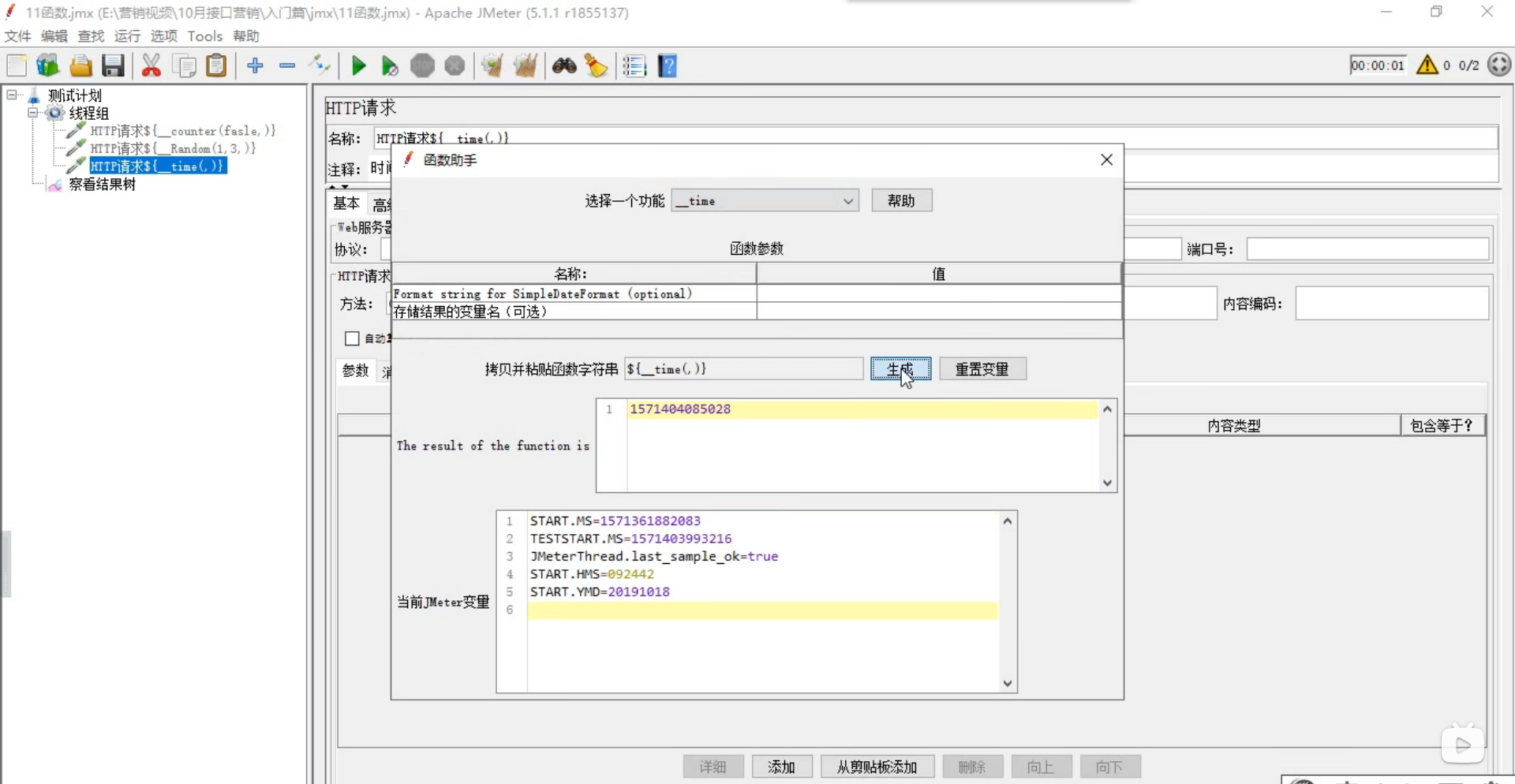This screenshot has height=784, width=1515.
Task: Open the 帮助 menu in menu bar
Action: 246,36
